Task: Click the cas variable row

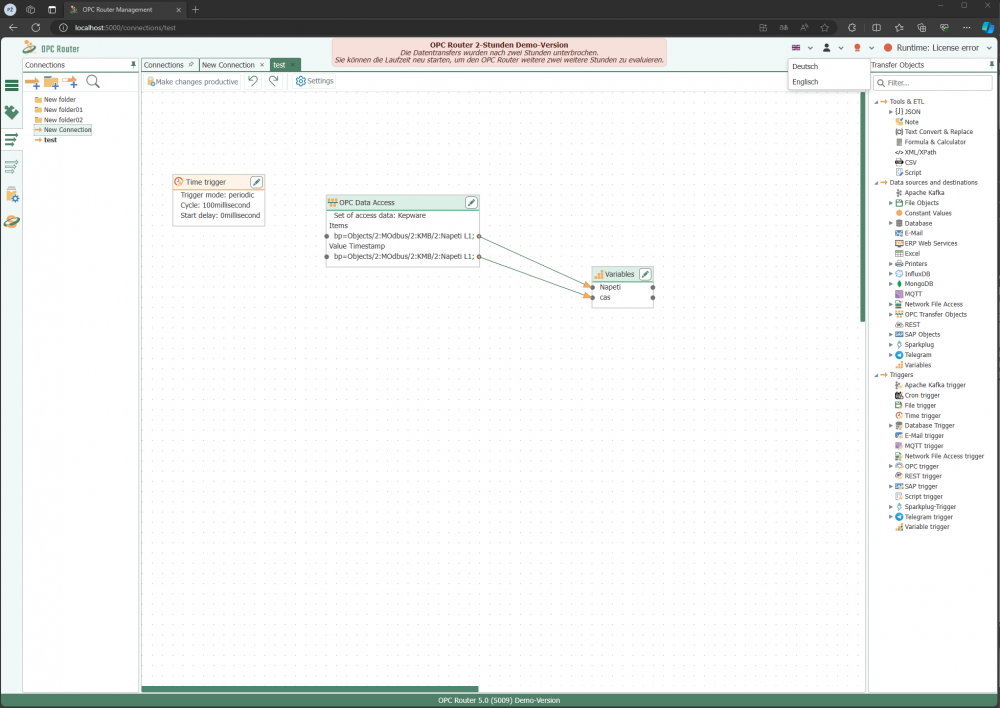Action: [622, 297]
